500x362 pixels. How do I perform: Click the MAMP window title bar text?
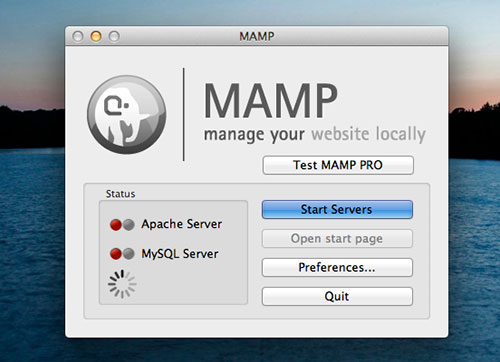[x=257, y=36]
